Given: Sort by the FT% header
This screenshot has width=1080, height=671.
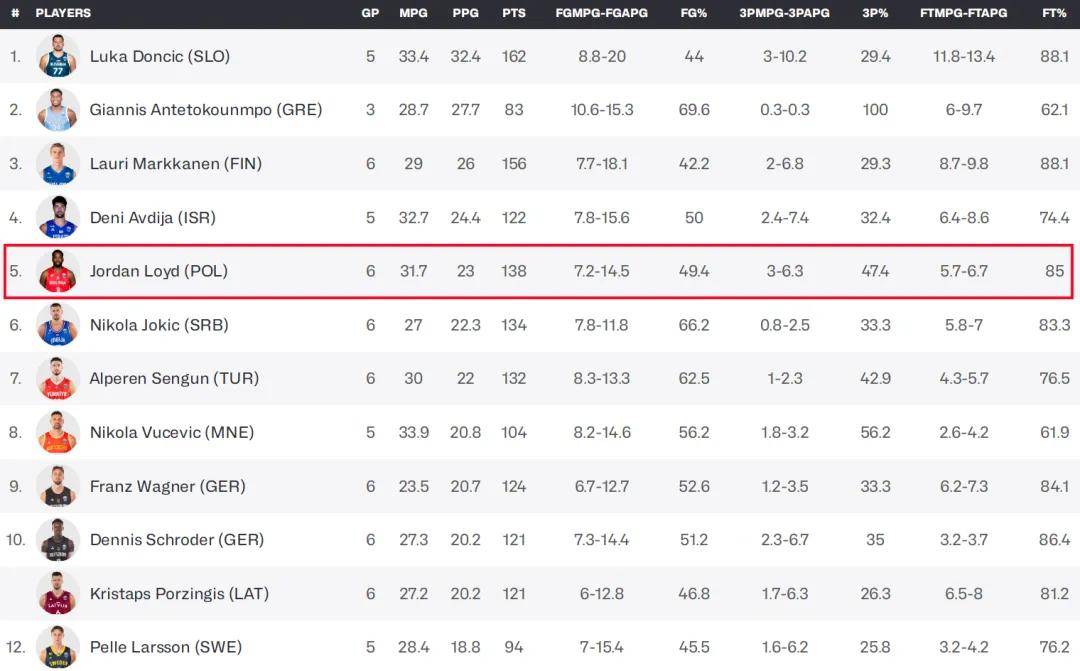Looking at the screenshot, I should click(1054, 13).
